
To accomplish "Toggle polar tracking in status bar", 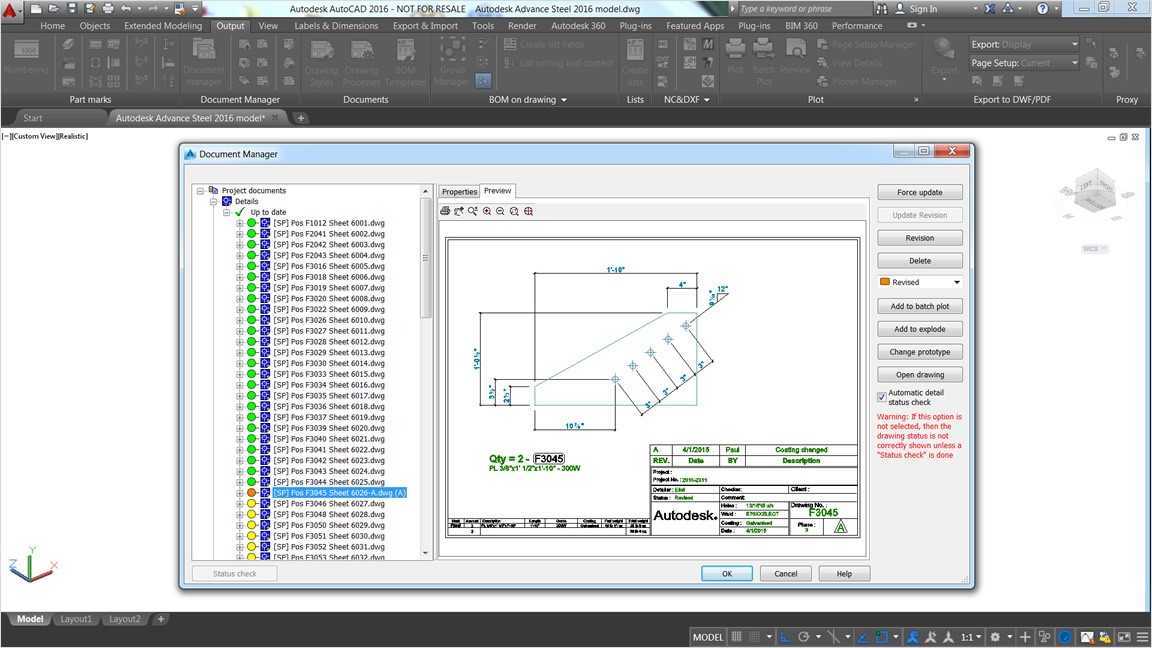I will tap(804, 637).
